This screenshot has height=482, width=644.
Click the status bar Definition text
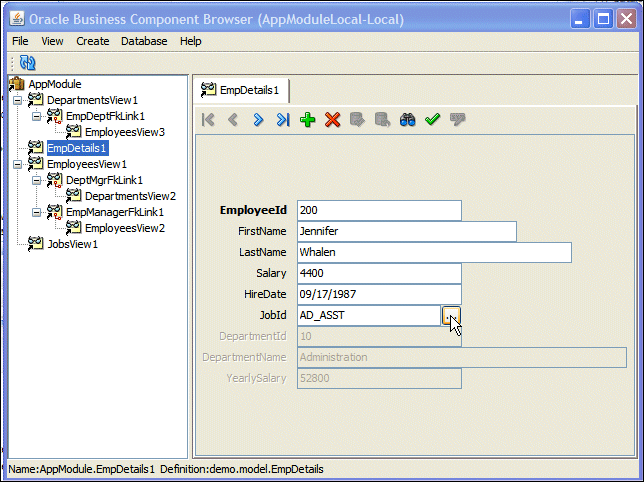click(x=242, y=469)
